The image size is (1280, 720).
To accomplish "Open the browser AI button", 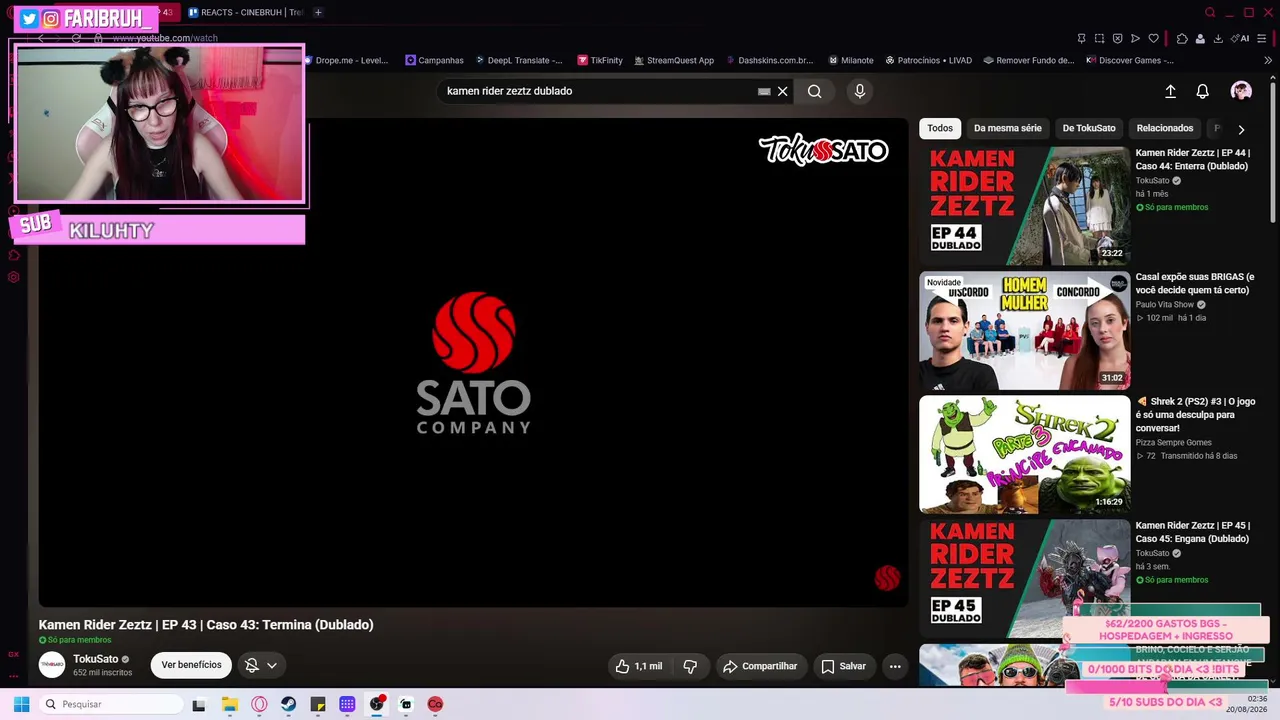I will coord(1241,38).
